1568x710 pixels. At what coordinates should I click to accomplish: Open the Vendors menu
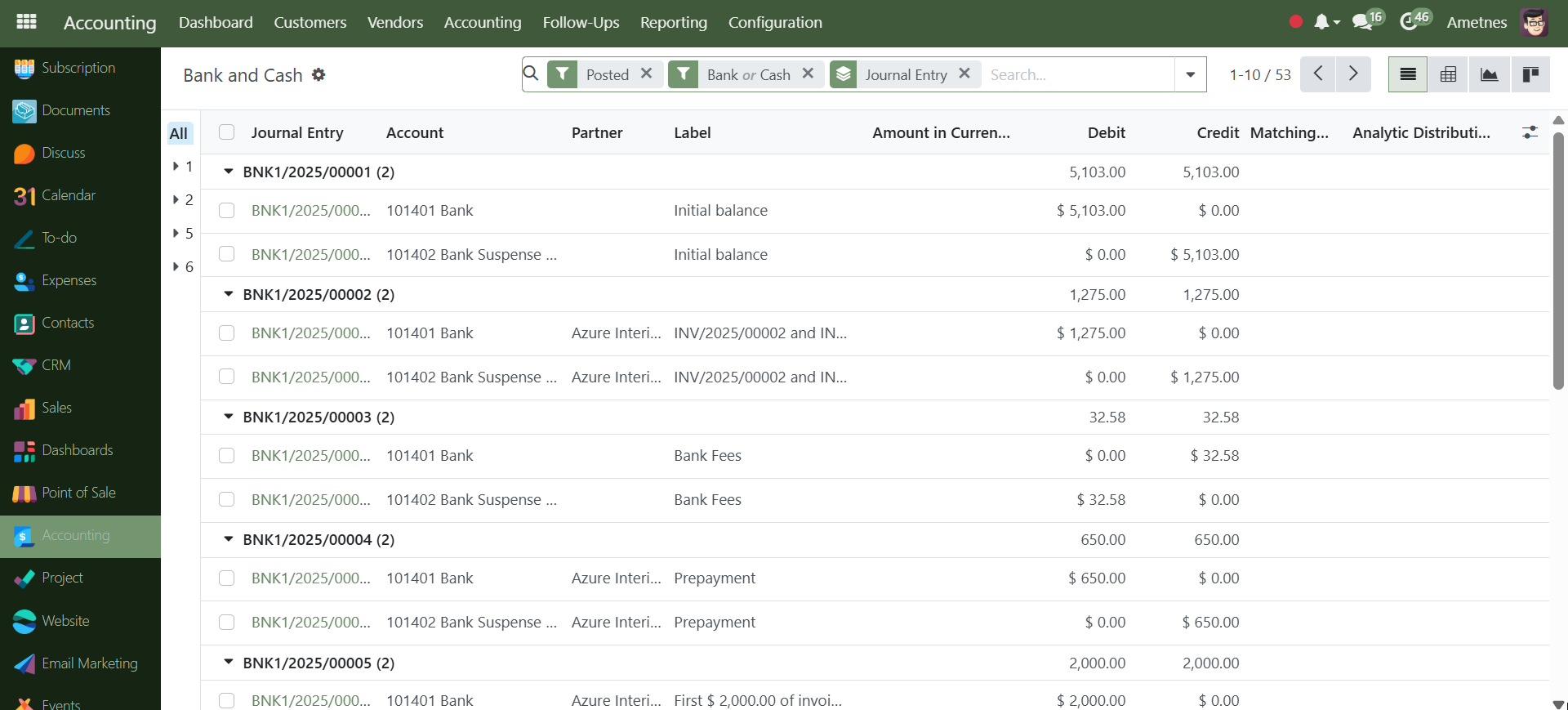click(x=394, y=23)
